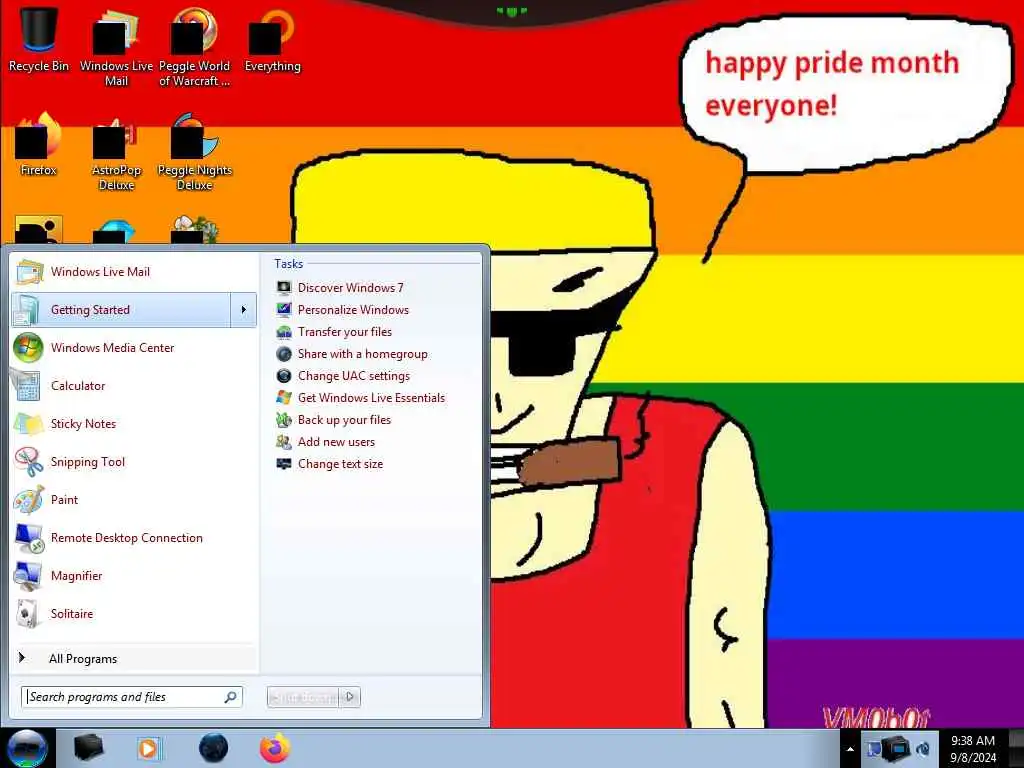1024x768 pixels.
Task: Open Discover Windows 7 task
Action: (340, 287)
